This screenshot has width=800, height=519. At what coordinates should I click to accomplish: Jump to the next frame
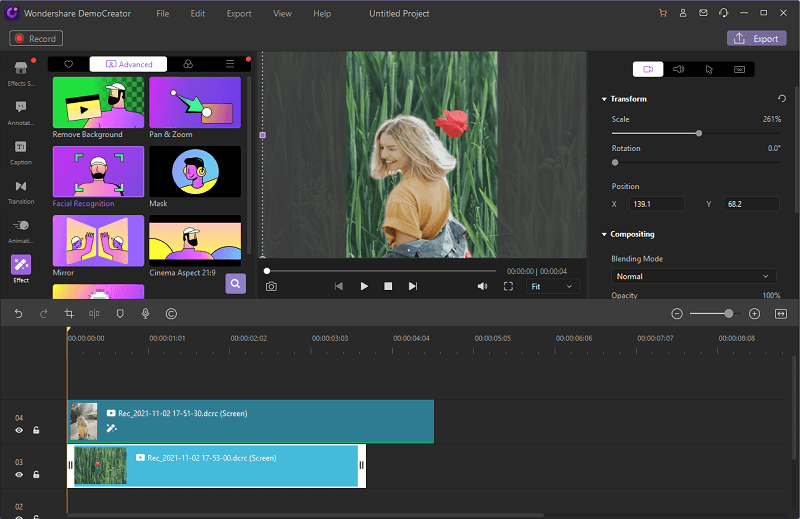(x=413, y=286)
